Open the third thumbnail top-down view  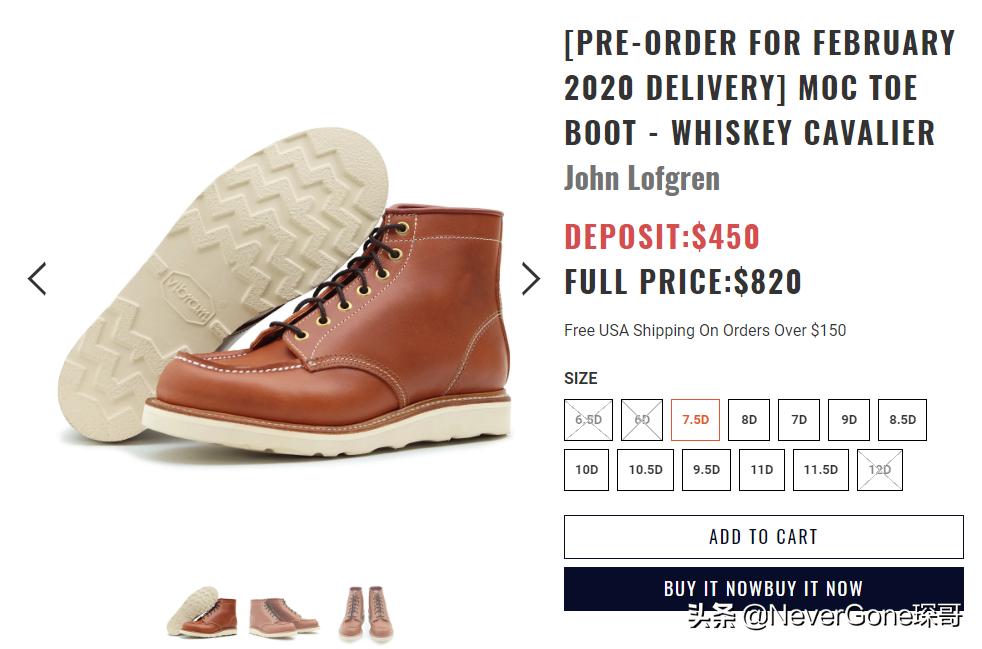point(365,612)
